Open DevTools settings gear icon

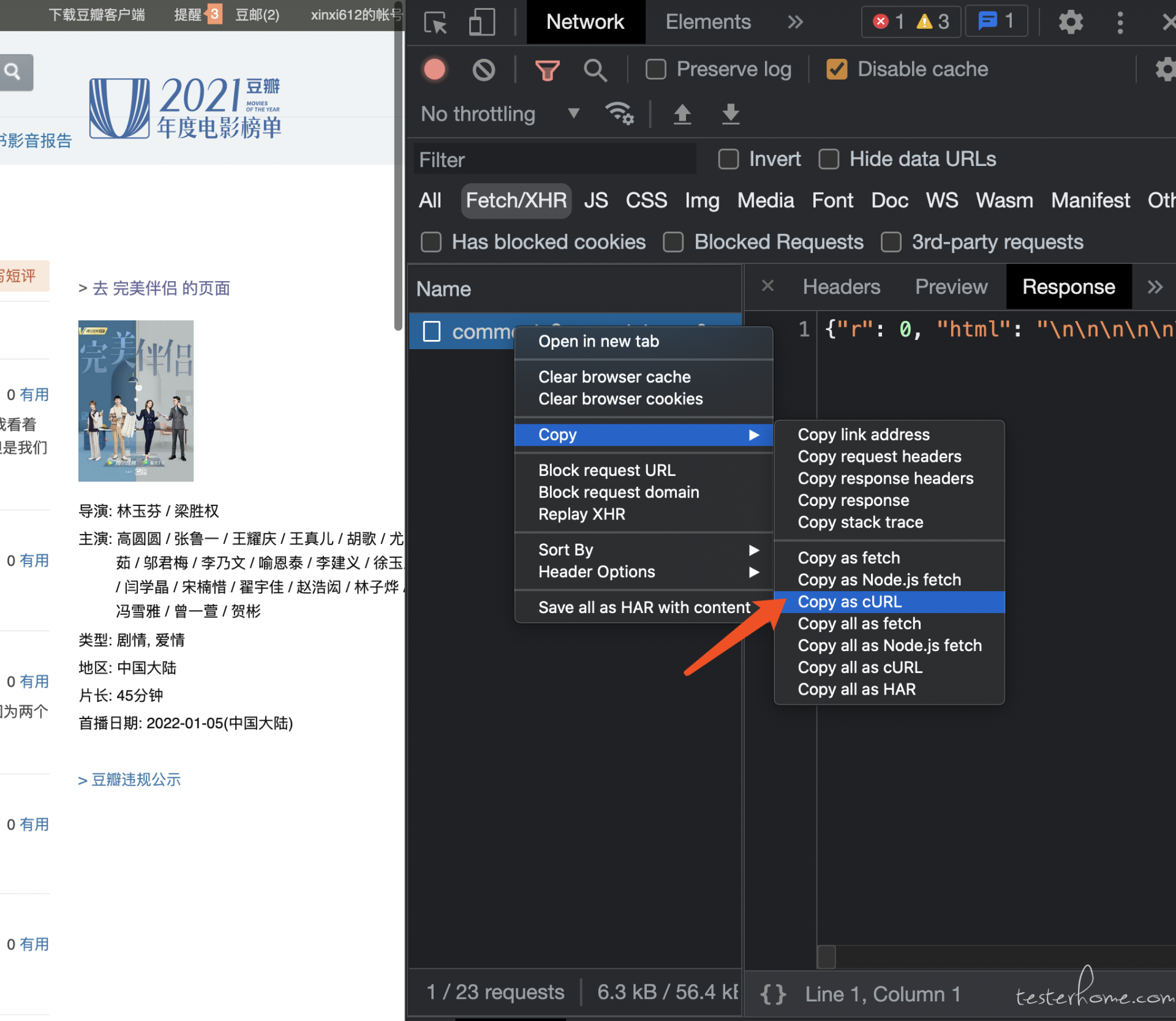(x=1071, y=22)
